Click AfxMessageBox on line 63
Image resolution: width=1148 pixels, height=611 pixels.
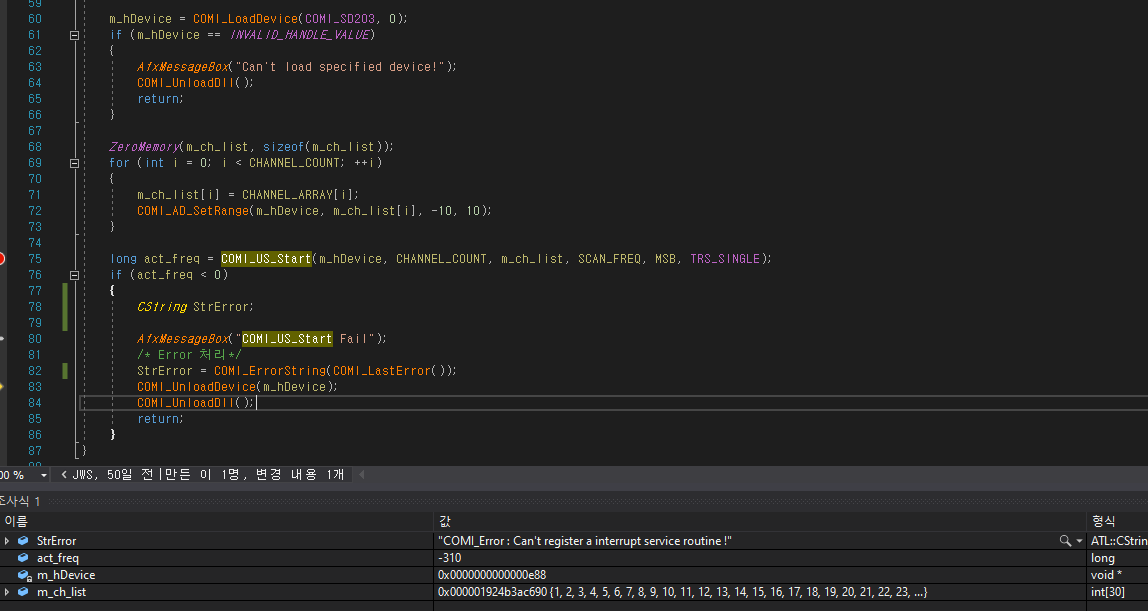183,67
